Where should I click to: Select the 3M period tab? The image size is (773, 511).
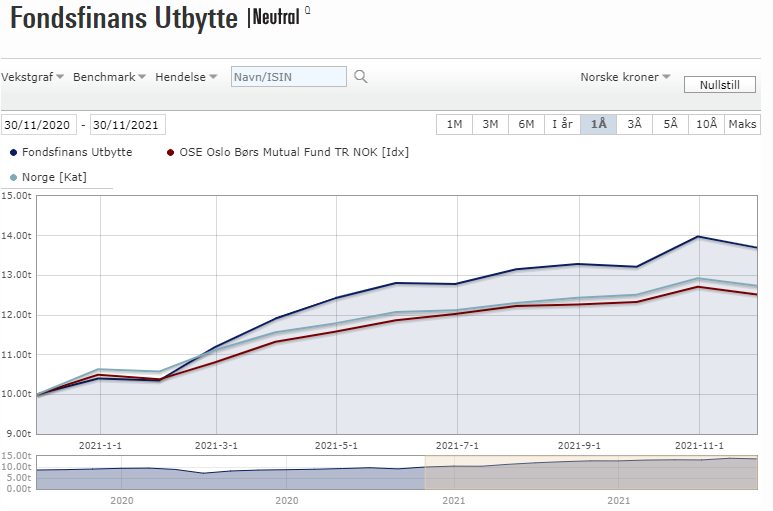coord(490,124)
